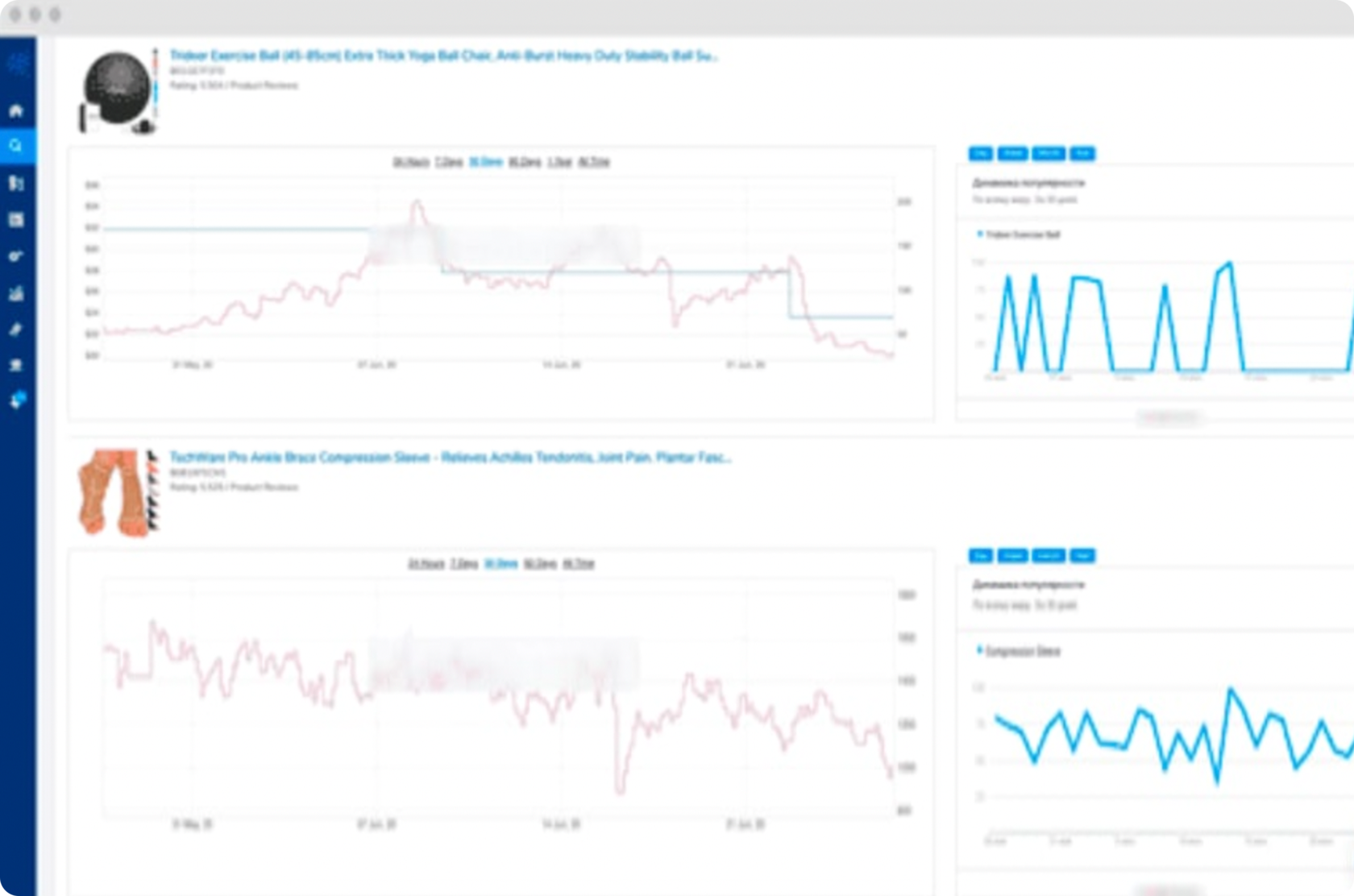The image size is (1354, 896).
Task: Click the app logo atop sidebar
Action: tap(17, 62)
